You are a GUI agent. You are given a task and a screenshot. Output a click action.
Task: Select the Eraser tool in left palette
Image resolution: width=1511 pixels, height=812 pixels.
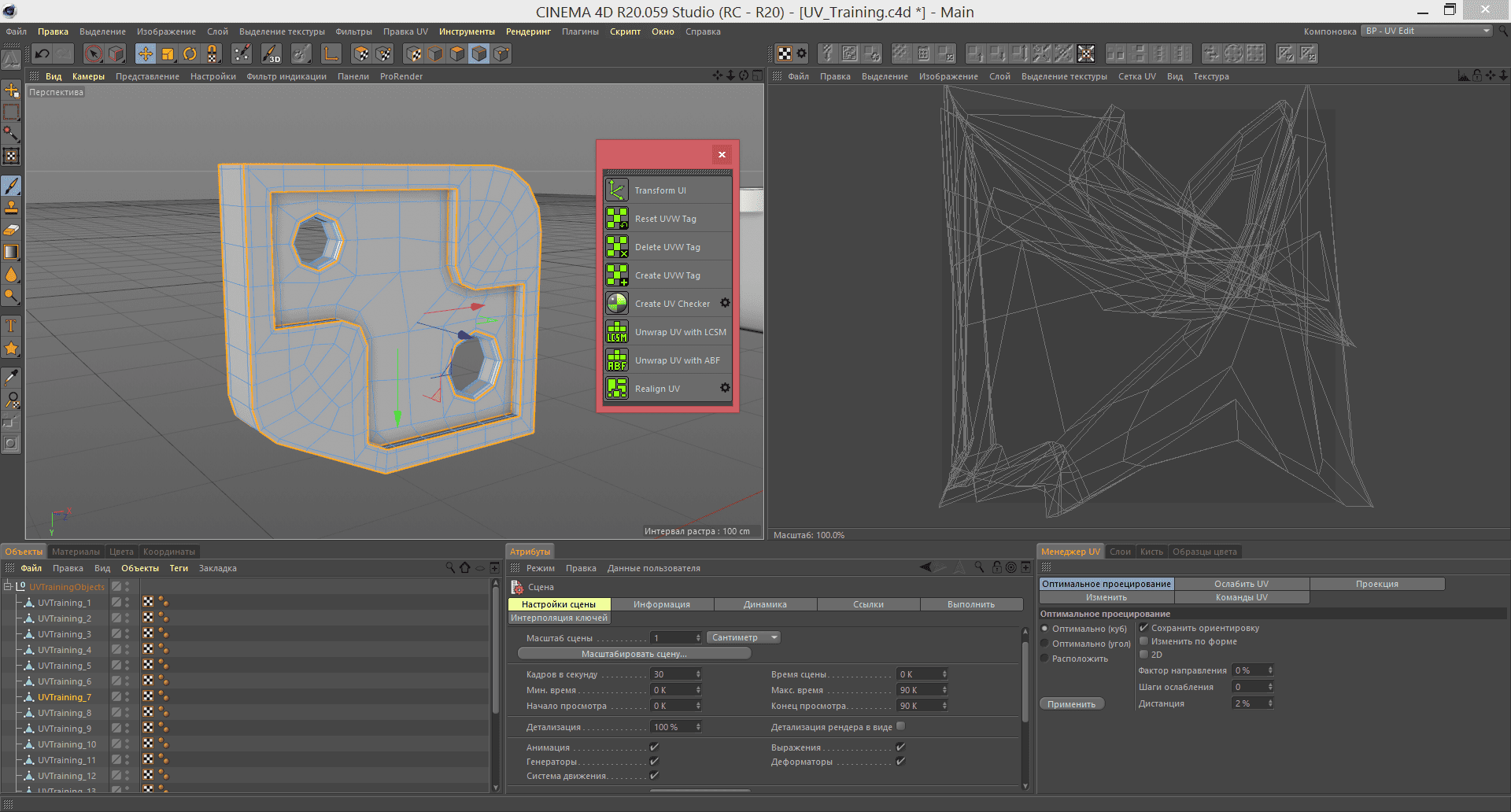11,230
